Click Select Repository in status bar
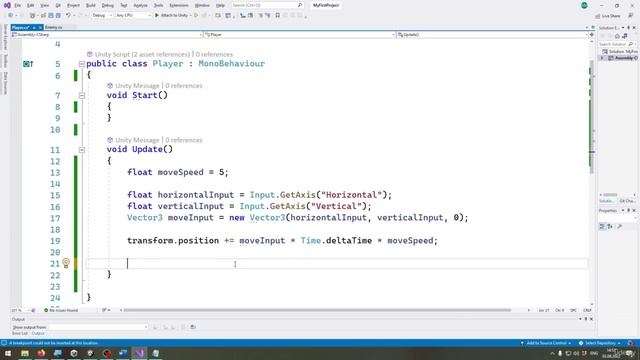The image size is (640, 360). (599, 343)
